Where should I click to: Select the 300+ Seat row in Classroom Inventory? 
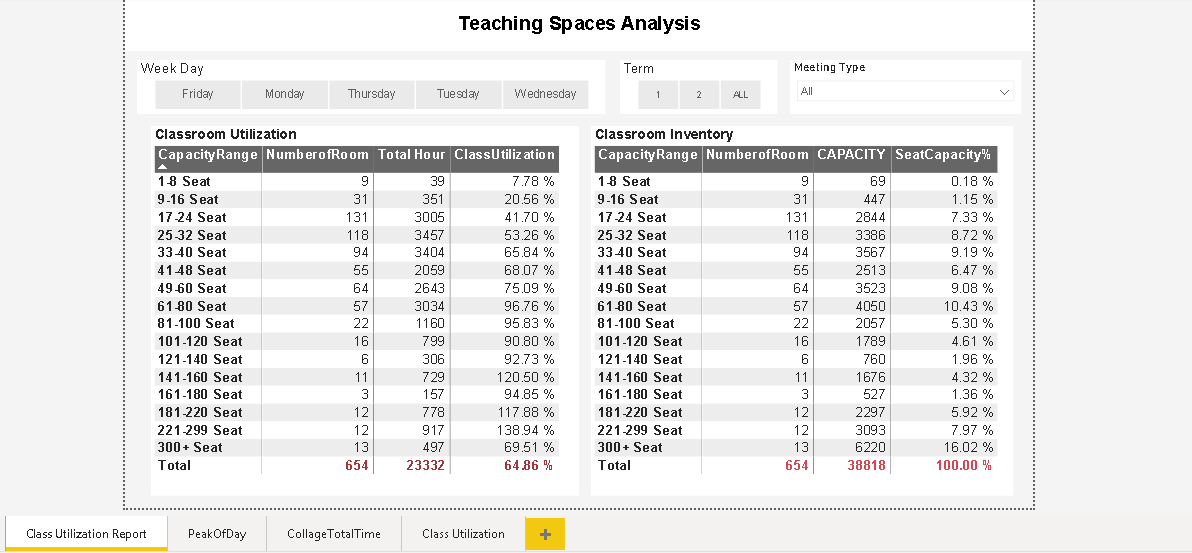[796, 447]
